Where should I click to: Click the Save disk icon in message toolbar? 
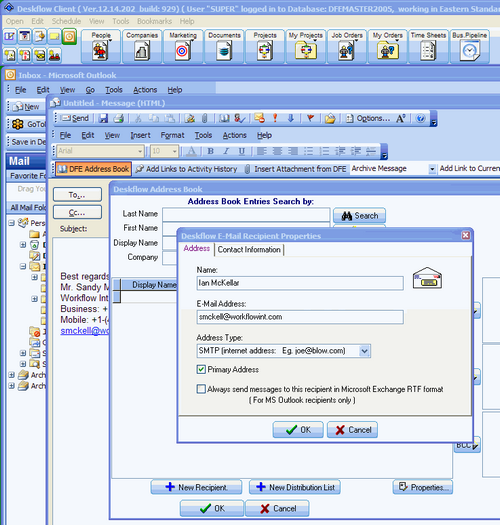[103, 118]
